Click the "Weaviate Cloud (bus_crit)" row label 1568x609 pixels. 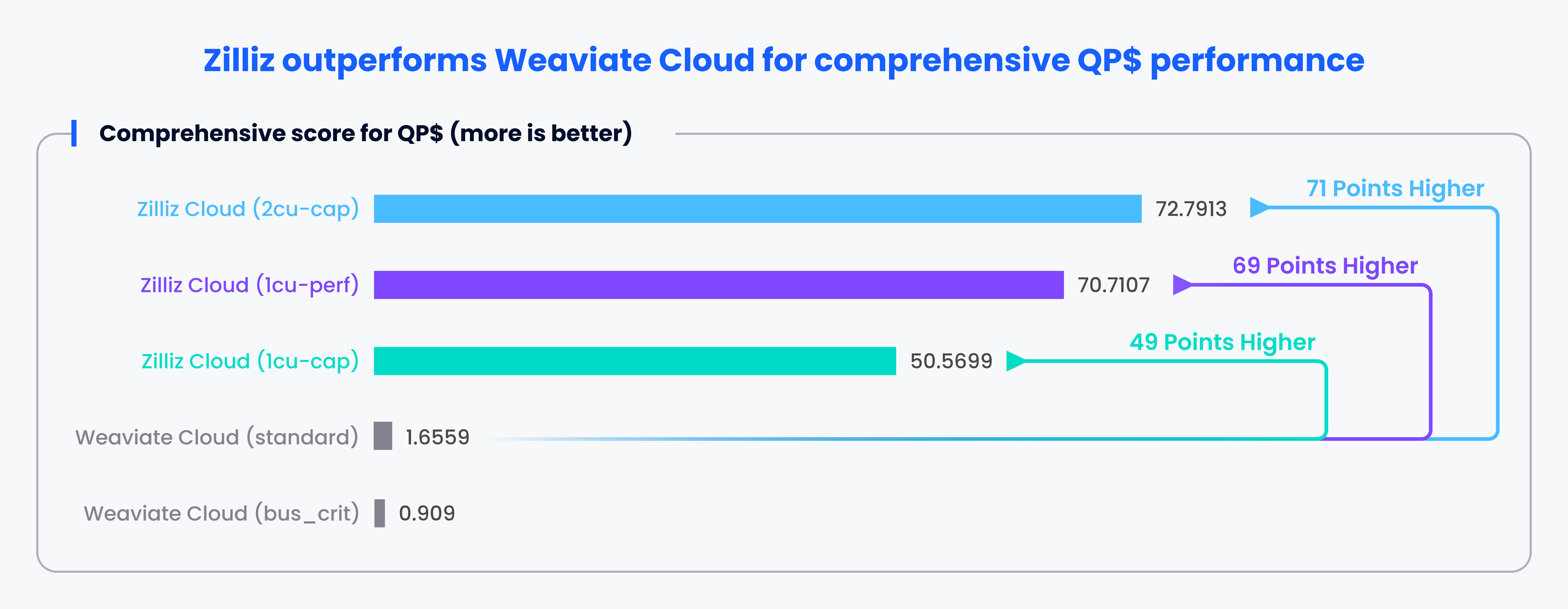222,513
